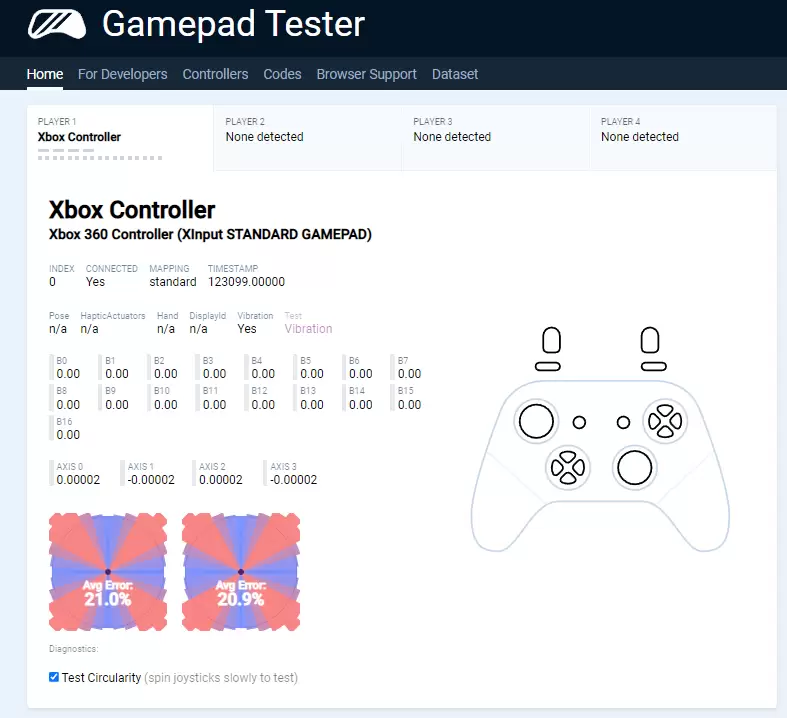
Task: Click the left stick circularity chart showing 21.0%
Action: (x=108, y=572)
